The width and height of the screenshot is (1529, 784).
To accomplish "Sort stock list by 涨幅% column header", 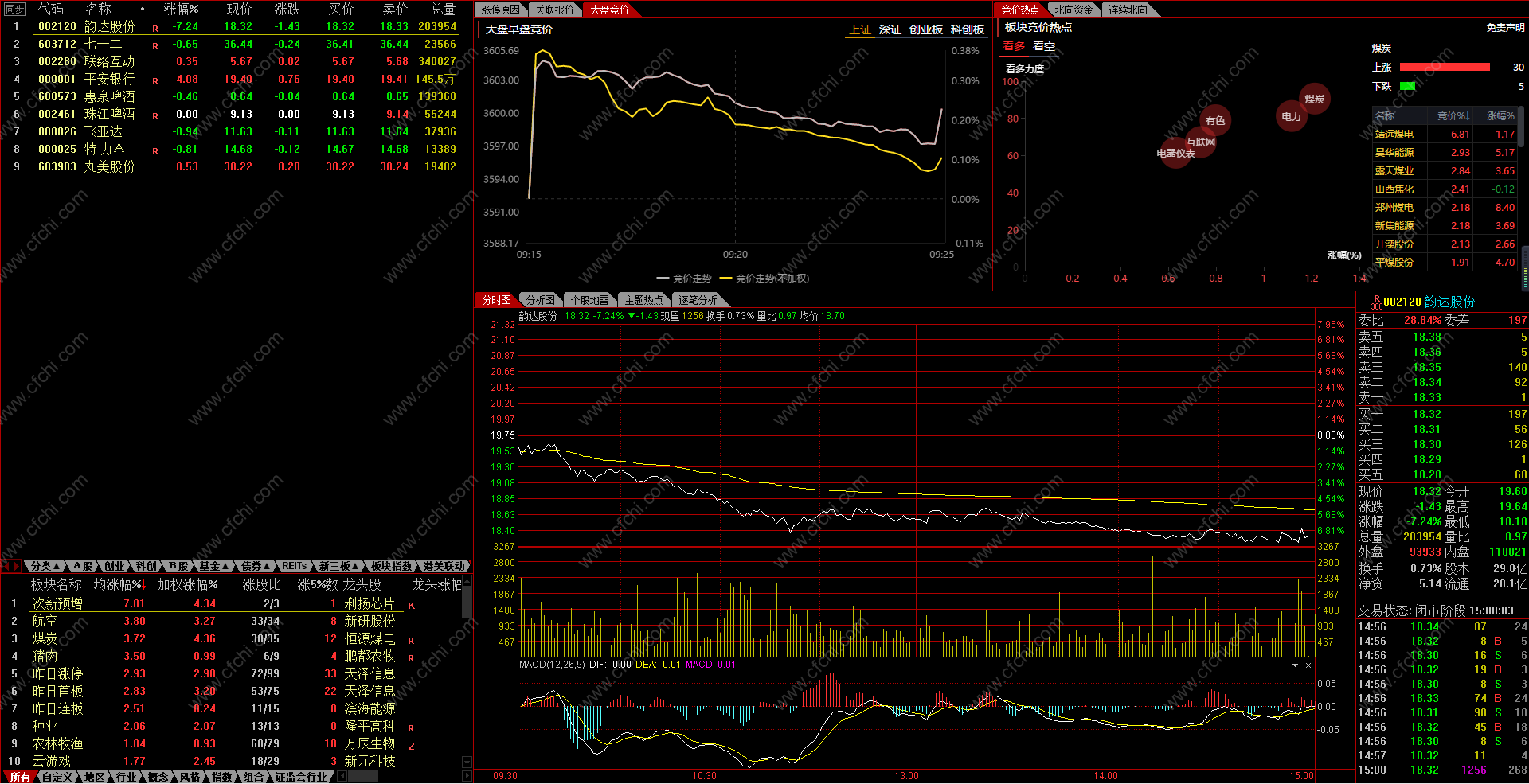I will tap(181, 10).
